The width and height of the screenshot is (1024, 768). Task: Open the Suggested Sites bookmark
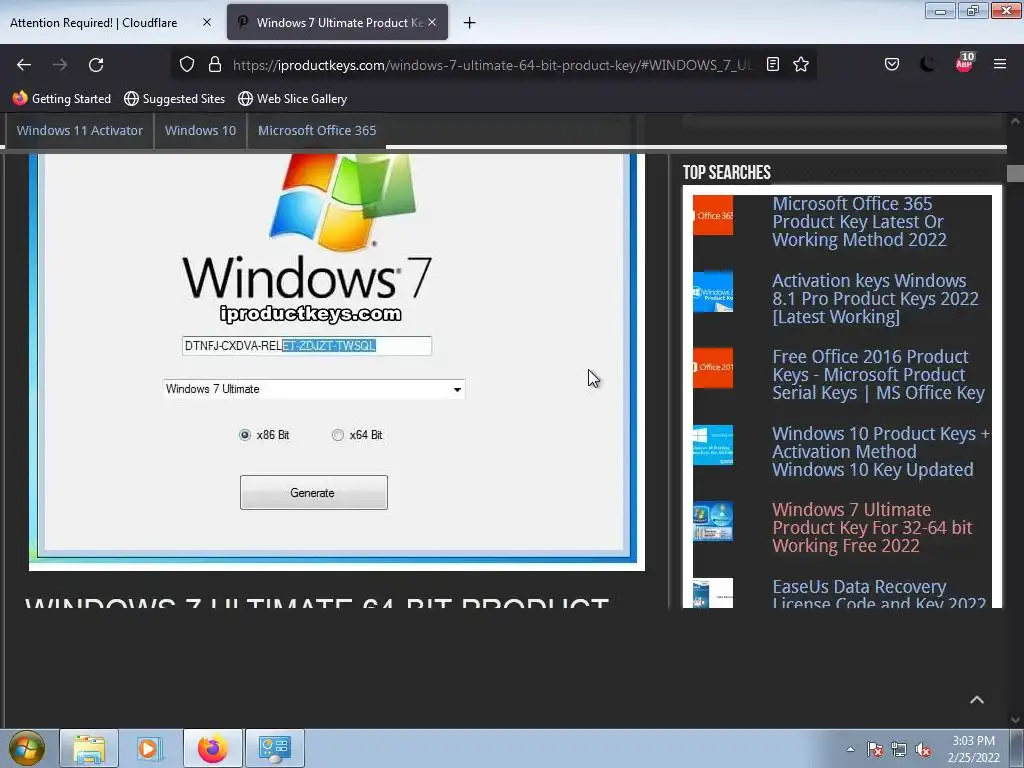(x=174, y=99)
